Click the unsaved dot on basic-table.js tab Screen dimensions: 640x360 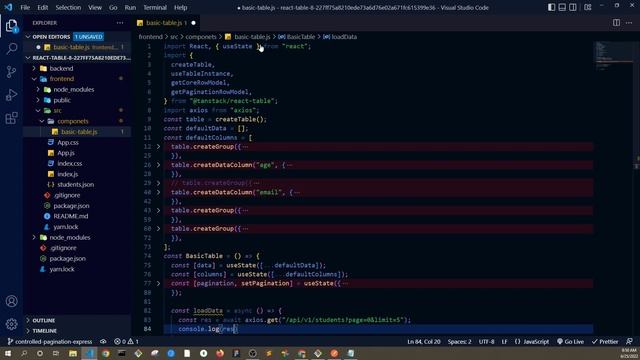pyautogui.click(x=193, y=23)
